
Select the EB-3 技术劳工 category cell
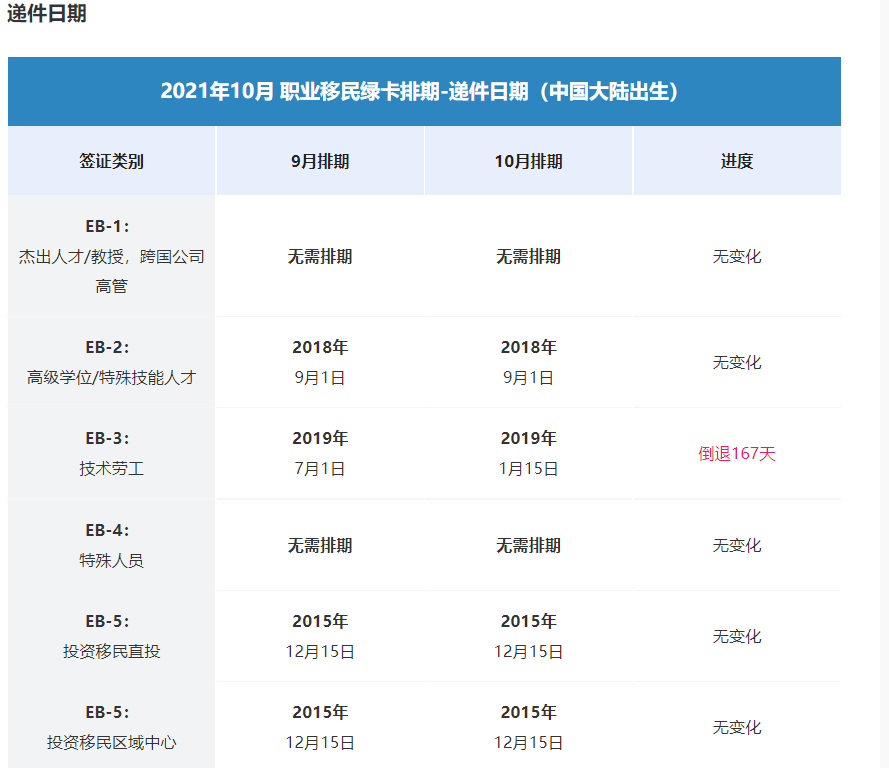(x=111, y=453)
